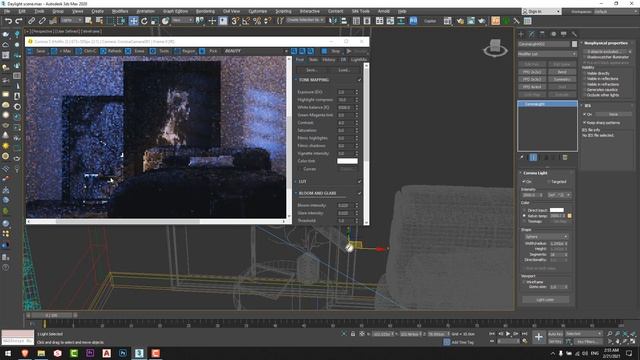Image resolution: width=640 pixels, height=360 pixels.
Task: Click the Play Animation button
Action: (x=508, y=334)
